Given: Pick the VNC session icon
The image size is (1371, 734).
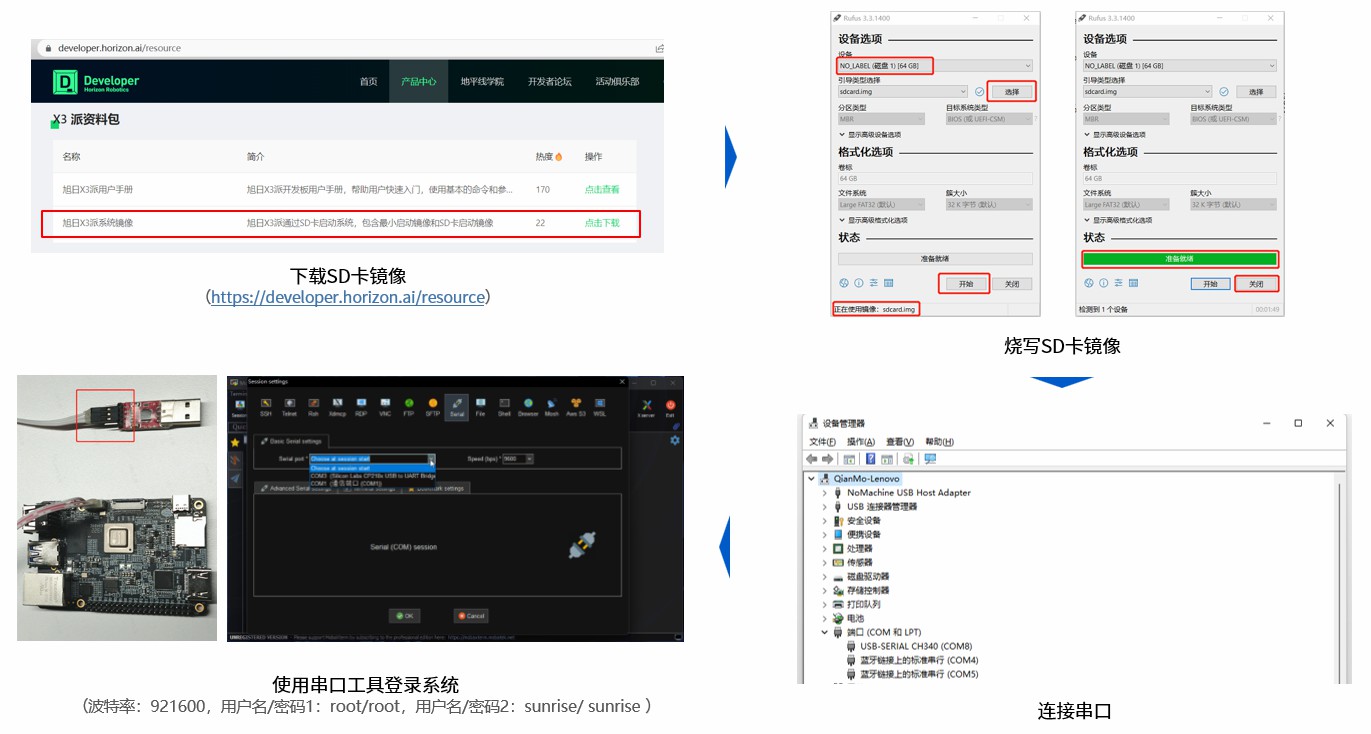Looking at the screenshot, I should (x=384, y=406).
